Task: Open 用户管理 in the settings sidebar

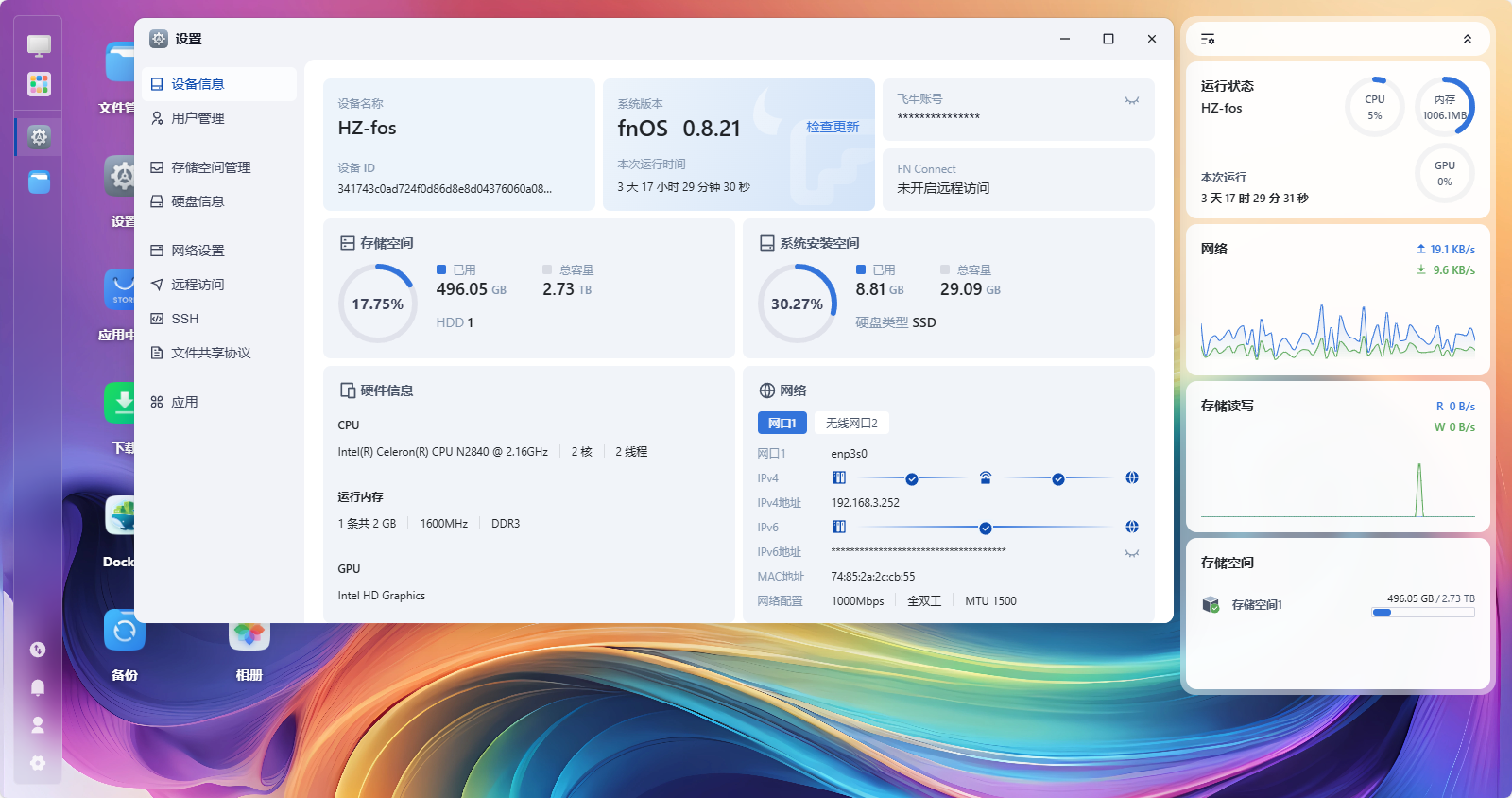Action: point(219,118)
